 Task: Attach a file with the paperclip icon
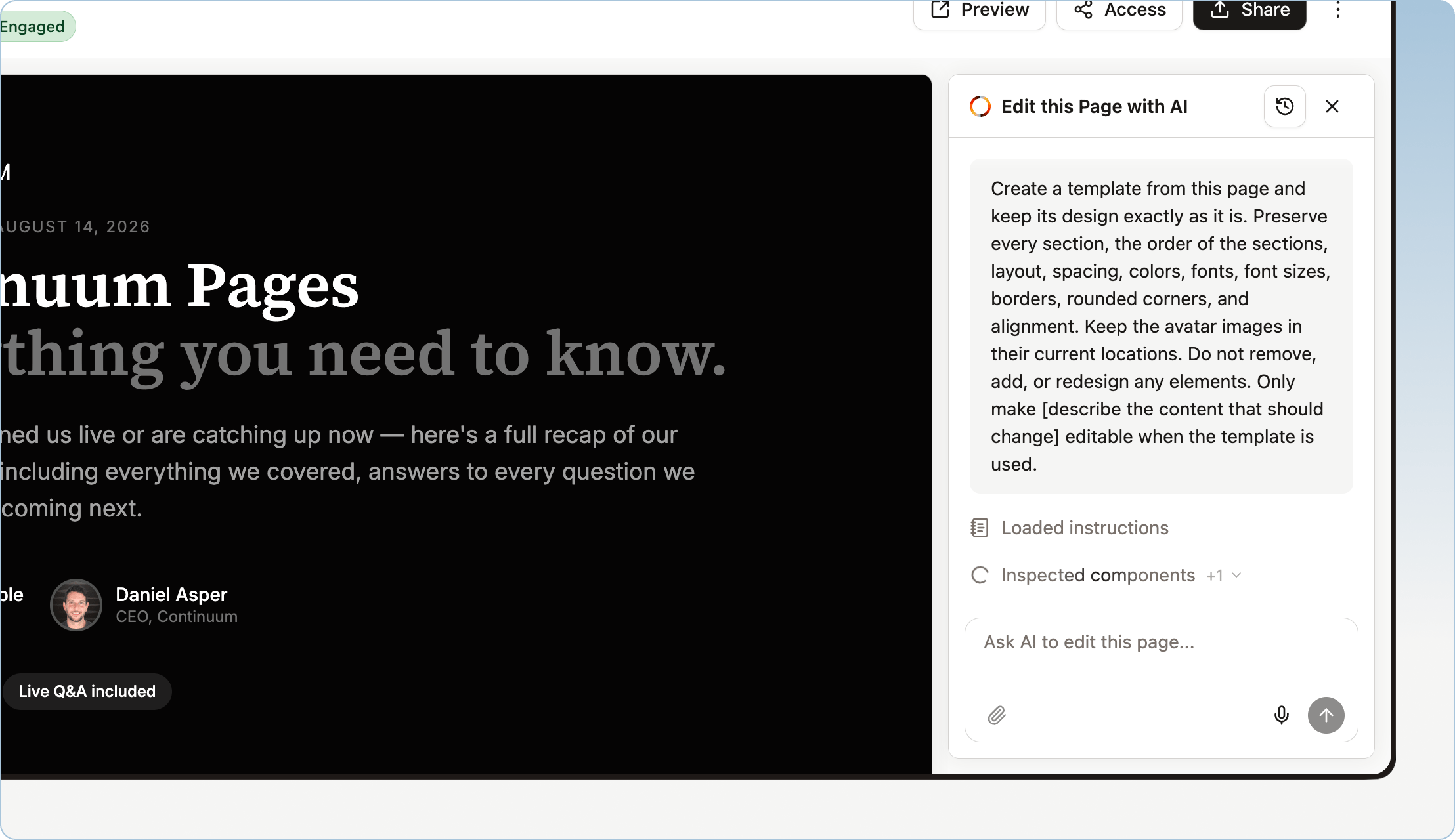[x=997, y=715]
